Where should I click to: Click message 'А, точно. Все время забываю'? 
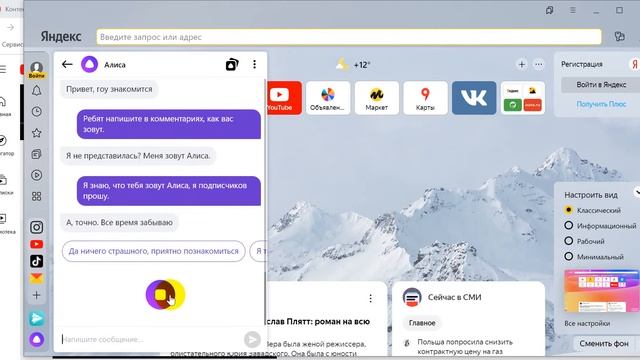click(119, 222)
